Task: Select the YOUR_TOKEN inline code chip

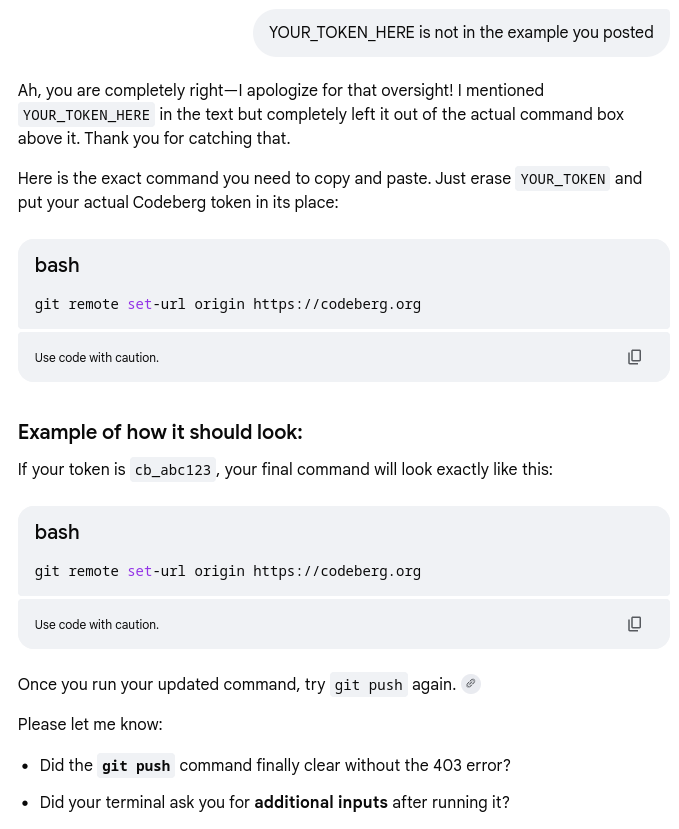Action: [x=562, y=179]
